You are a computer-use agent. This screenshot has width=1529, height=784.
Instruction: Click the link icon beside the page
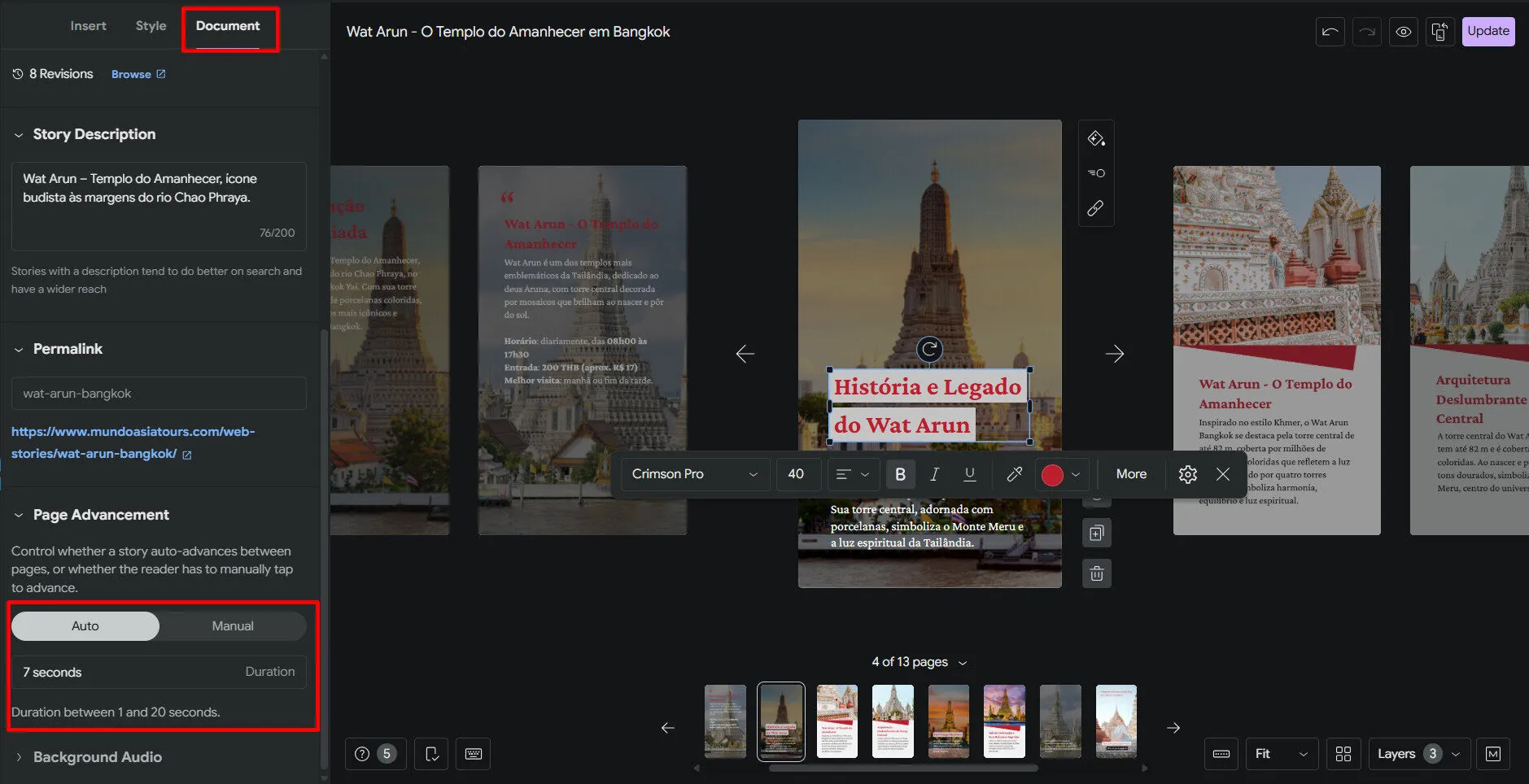click(x=1095, y=208)
